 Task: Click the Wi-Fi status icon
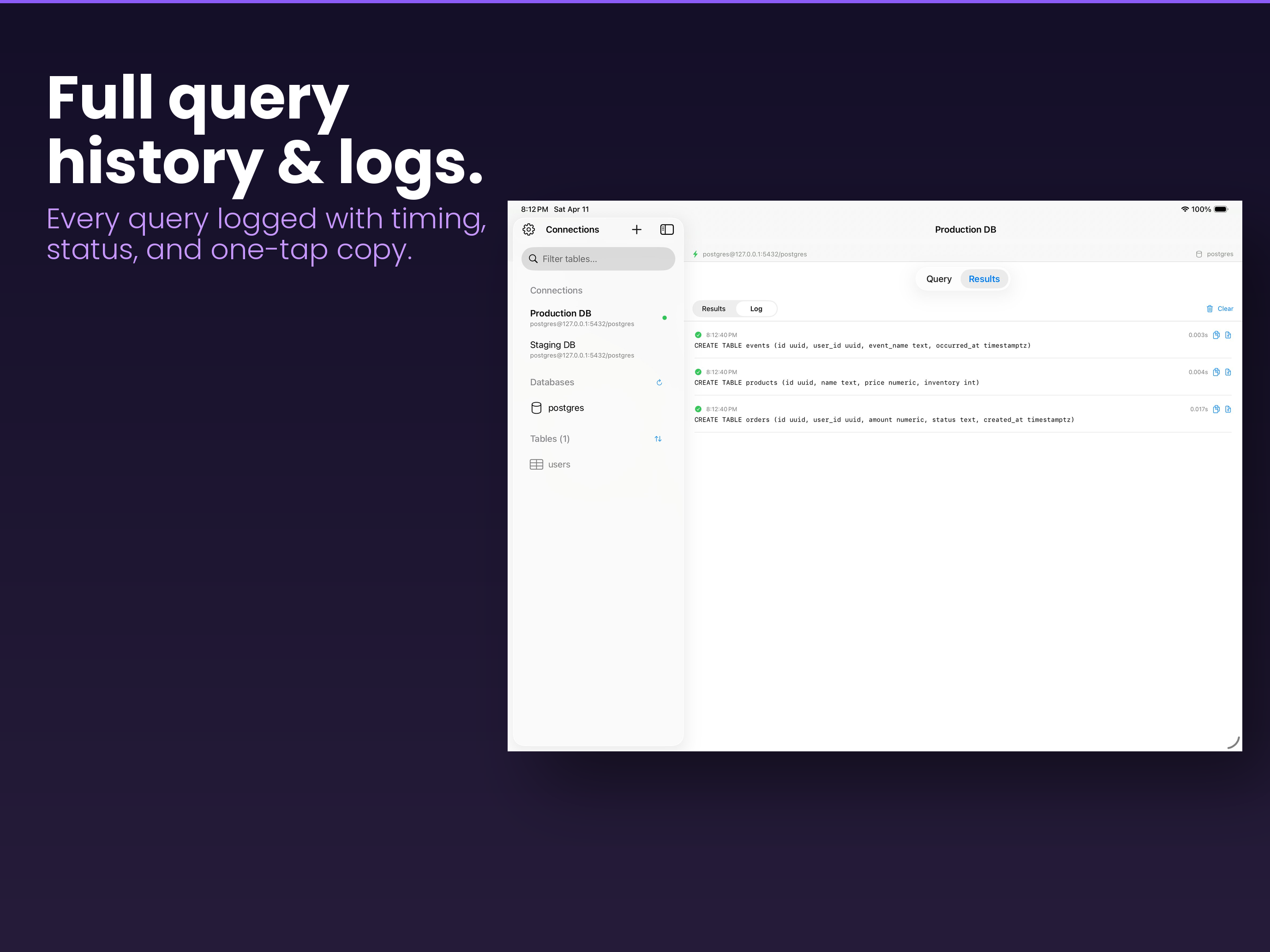1185,209
